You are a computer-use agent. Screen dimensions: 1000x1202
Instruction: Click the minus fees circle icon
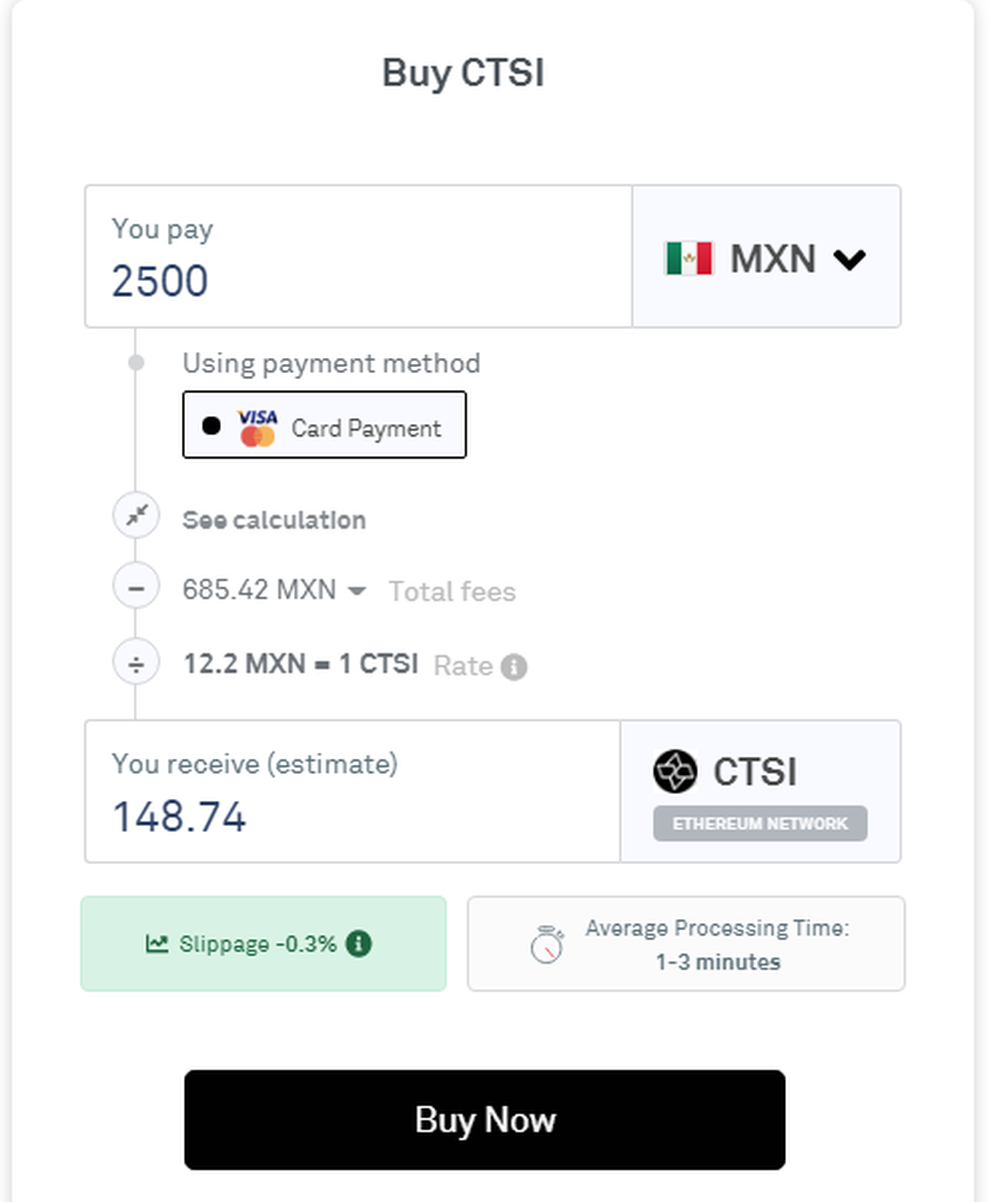point(136,589)
